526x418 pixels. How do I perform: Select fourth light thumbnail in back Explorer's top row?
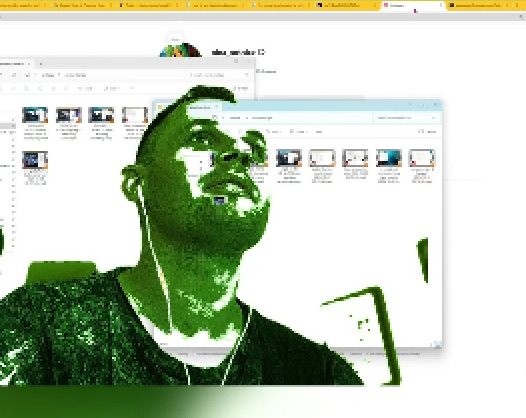(135, 115)
